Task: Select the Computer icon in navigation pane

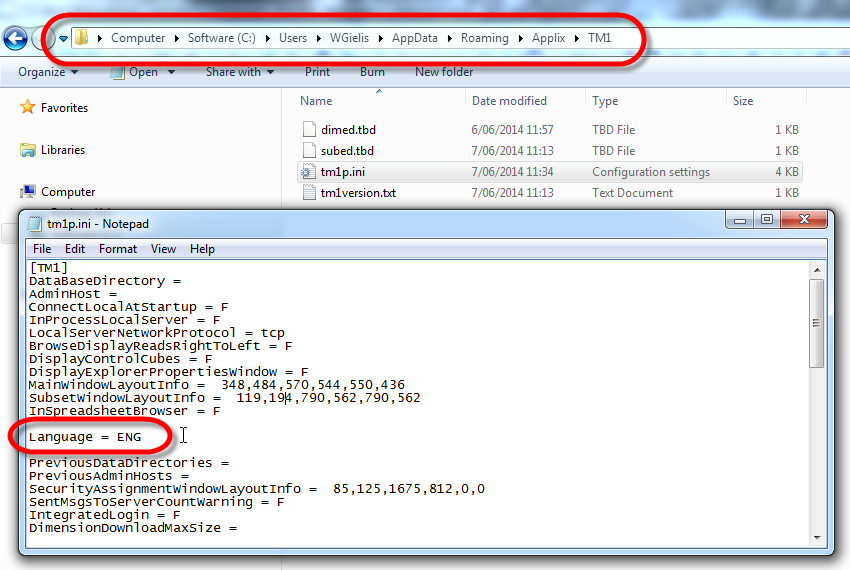Action: 28,192
